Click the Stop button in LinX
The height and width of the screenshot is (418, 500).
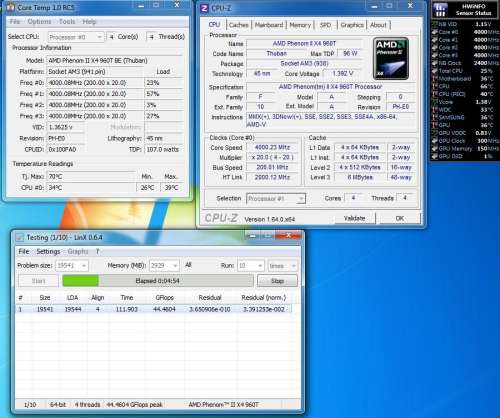click(277, 281)
